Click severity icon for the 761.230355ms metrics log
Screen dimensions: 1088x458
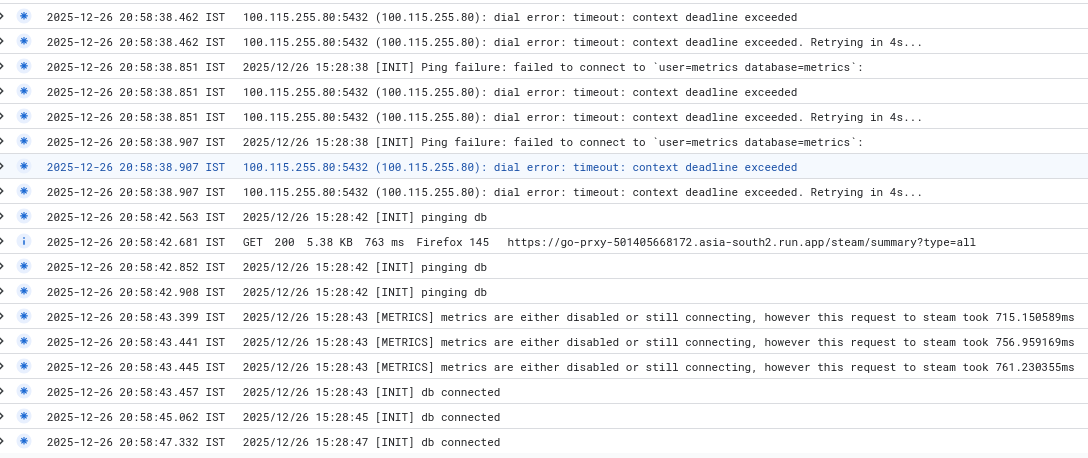click(24, 366)
